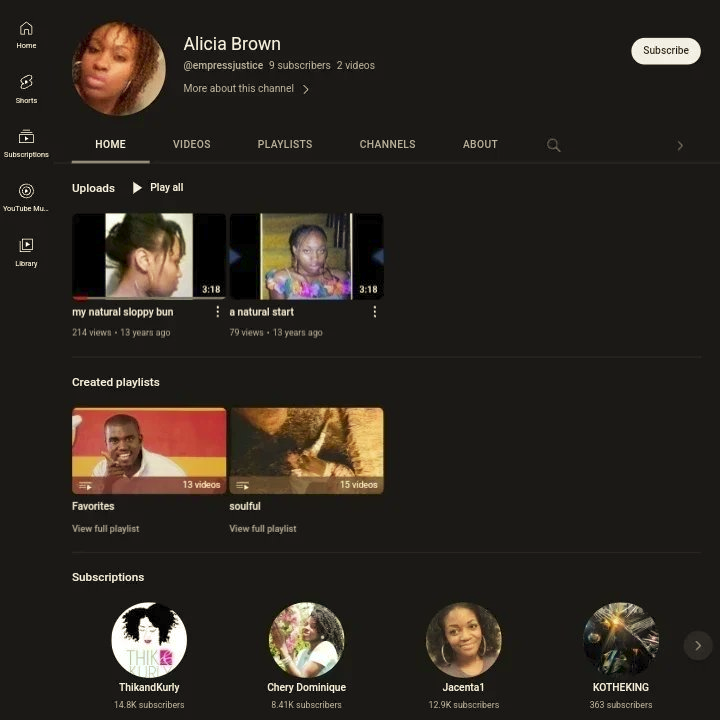Click the ThikandKurly channel name
Image resolution: width=720 pixels, height=720 pixels.
(x=149, y=687)
